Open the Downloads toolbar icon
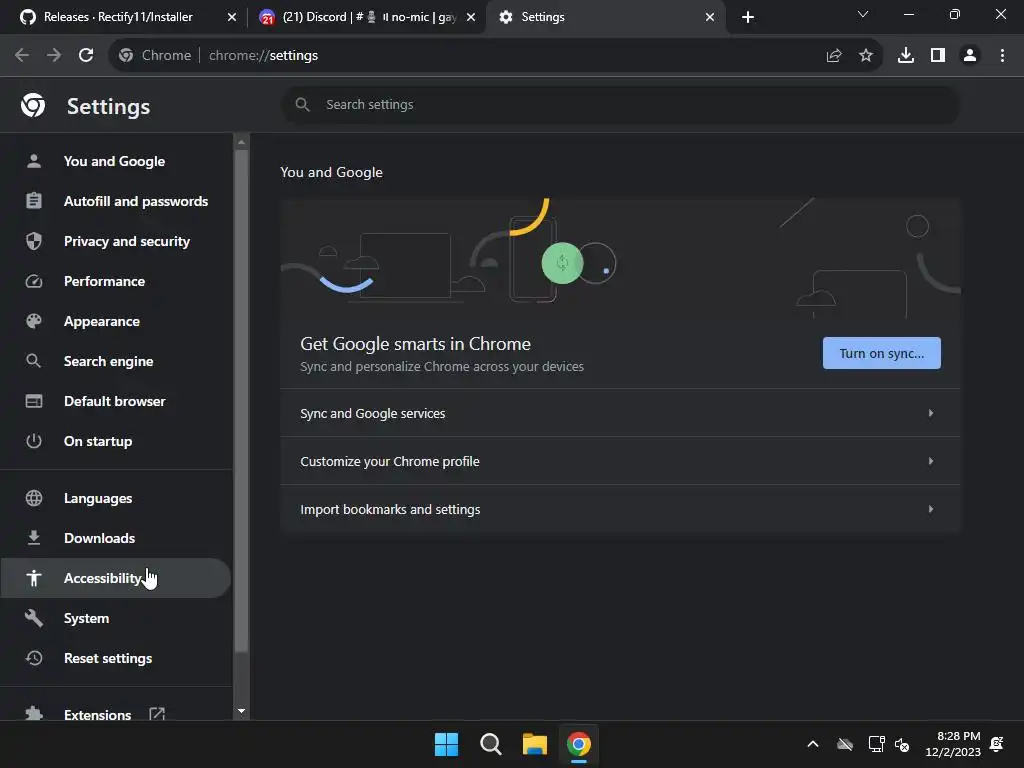The width and height of the screenshot is (1024, 768). click(x=906, y=56)
